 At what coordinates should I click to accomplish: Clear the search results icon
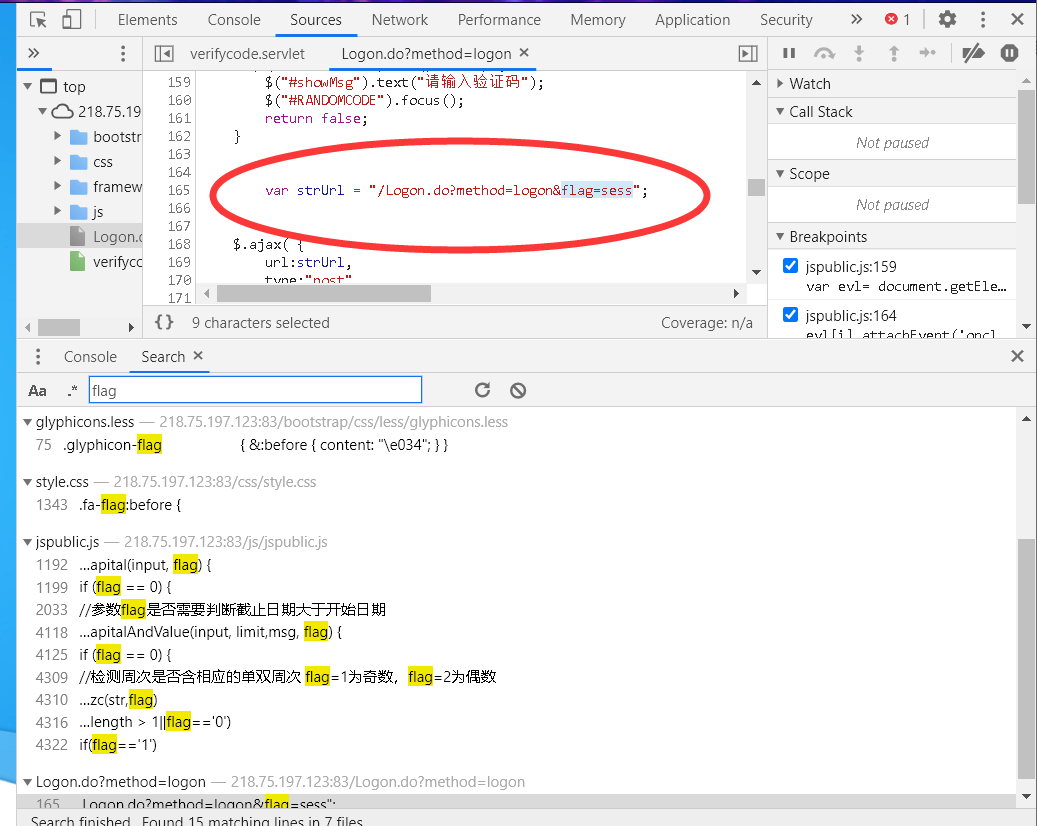tap(518, 390)
